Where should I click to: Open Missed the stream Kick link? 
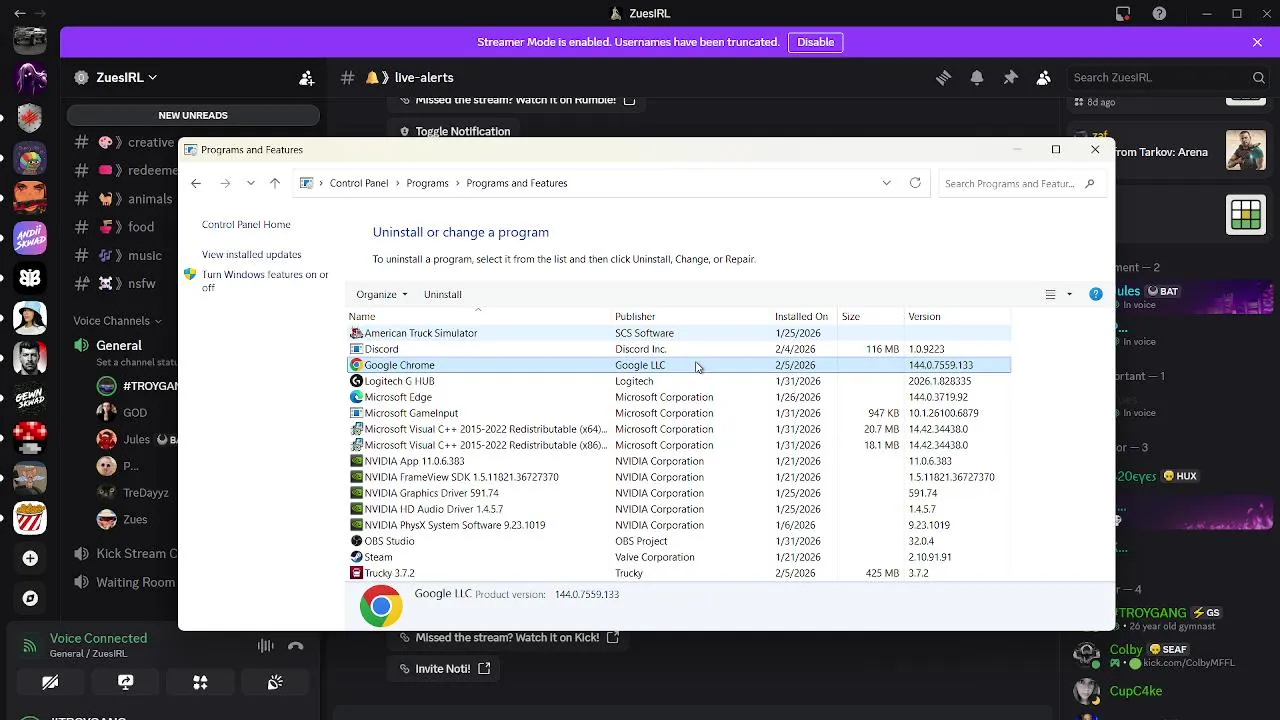tap(508, 637)
